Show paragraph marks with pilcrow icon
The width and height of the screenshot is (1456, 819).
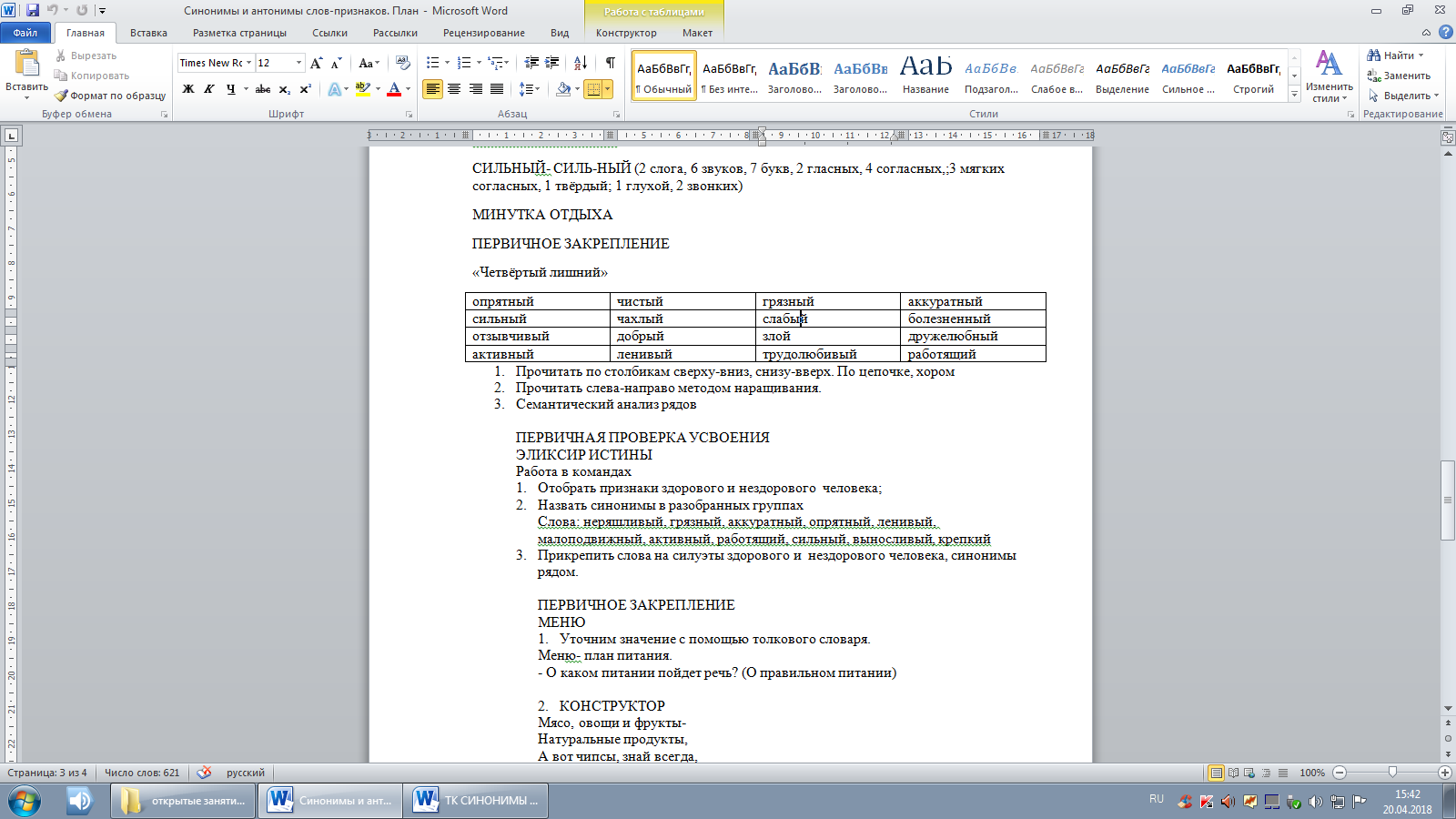point(610,63)
